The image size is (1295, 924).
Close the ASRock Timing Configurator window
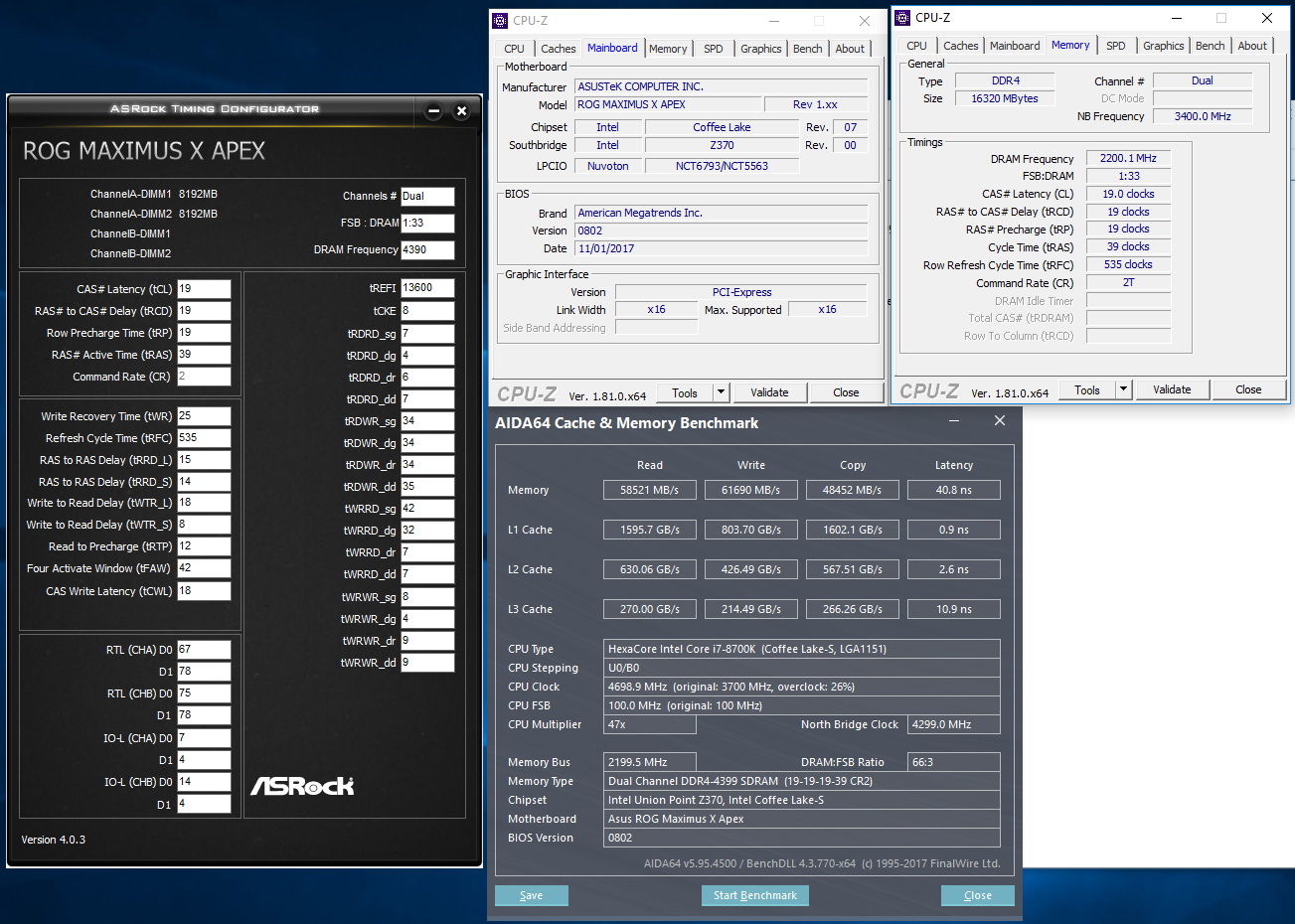[461, 111]
